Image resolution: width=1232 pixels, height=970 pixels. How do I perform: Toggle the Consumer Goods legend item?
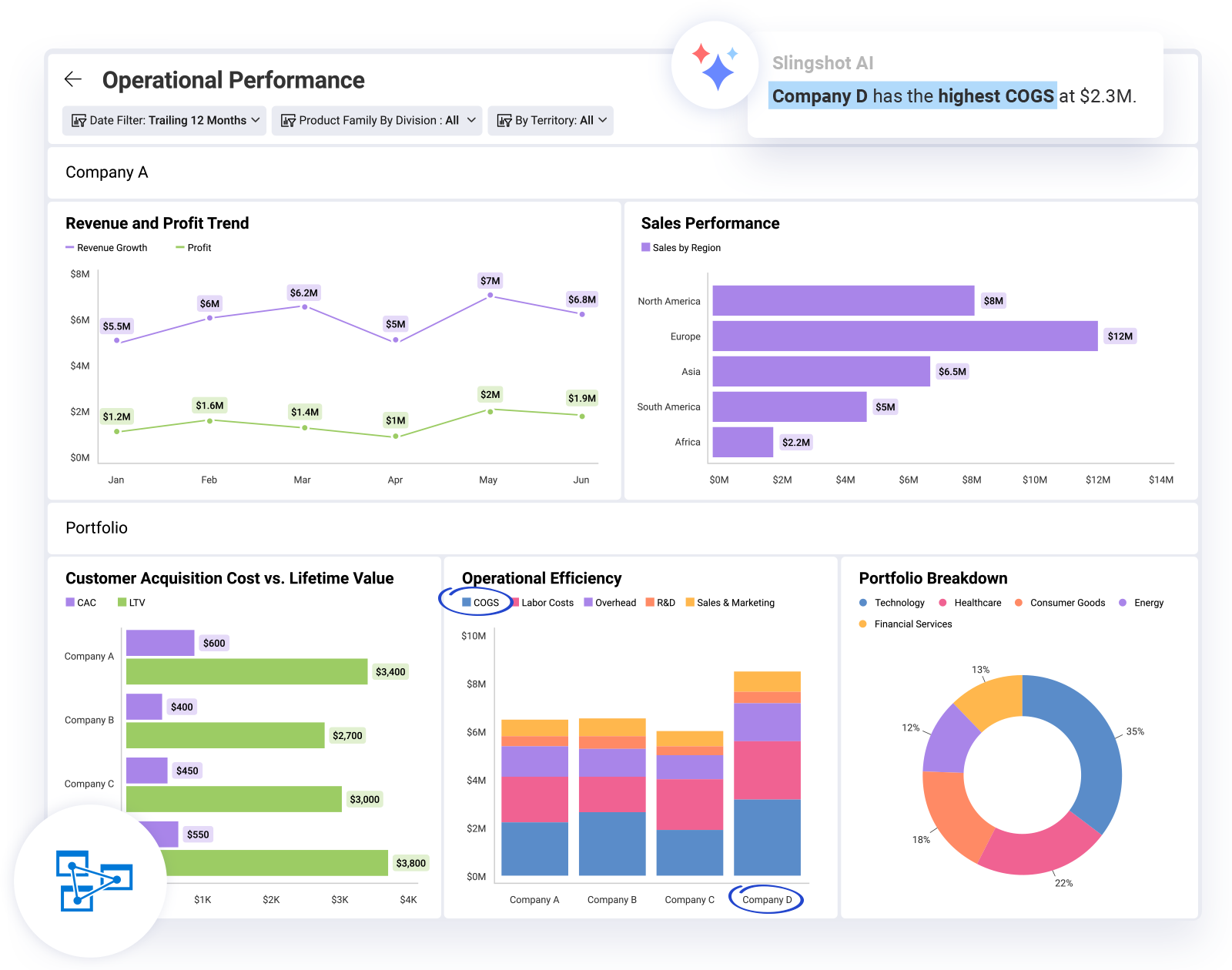click(1060, 603)
